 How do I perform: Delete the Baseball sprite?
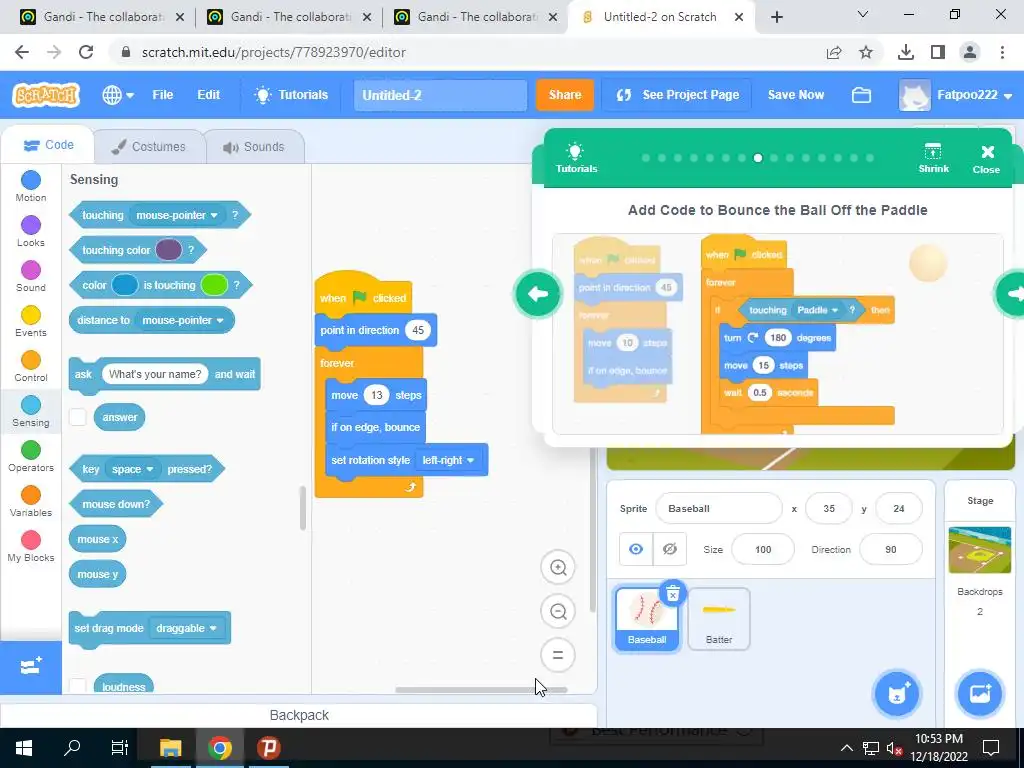point(673,593)
